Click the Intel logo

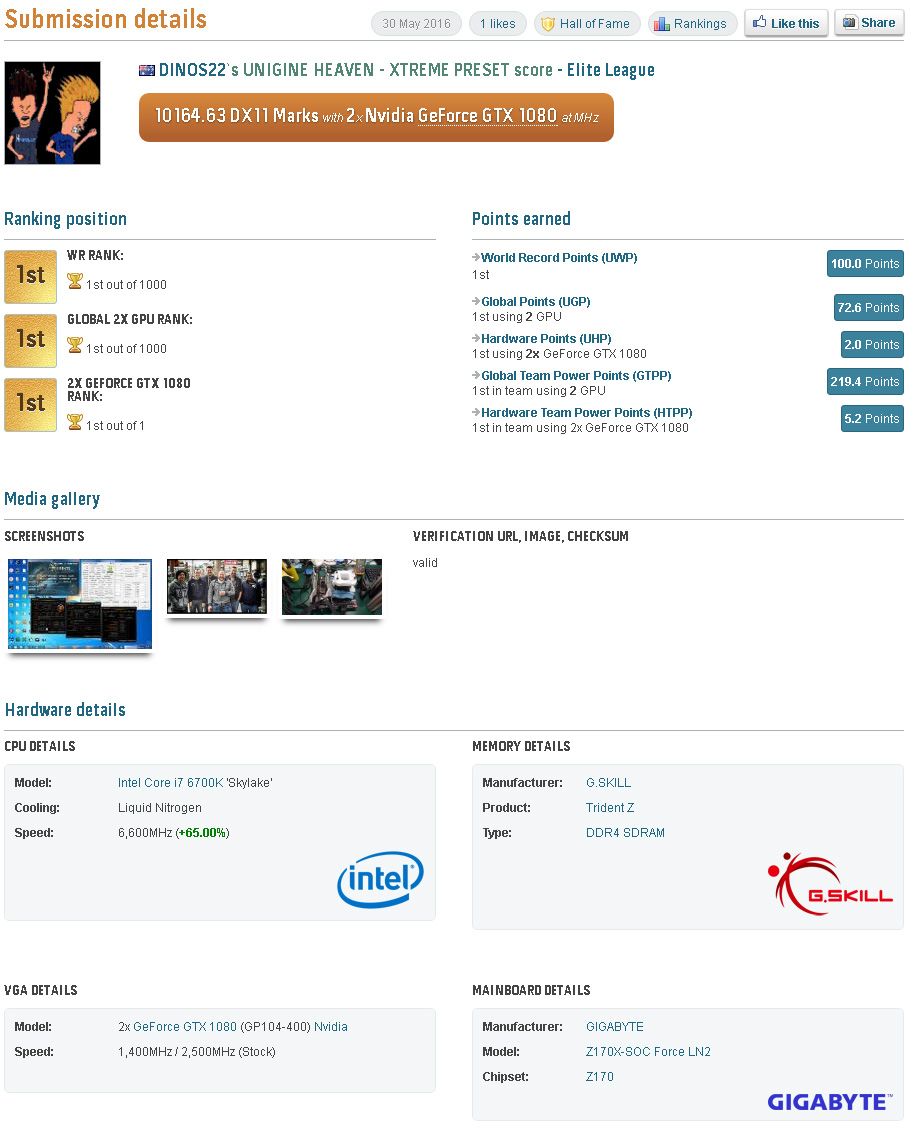(x=381, y=880)
